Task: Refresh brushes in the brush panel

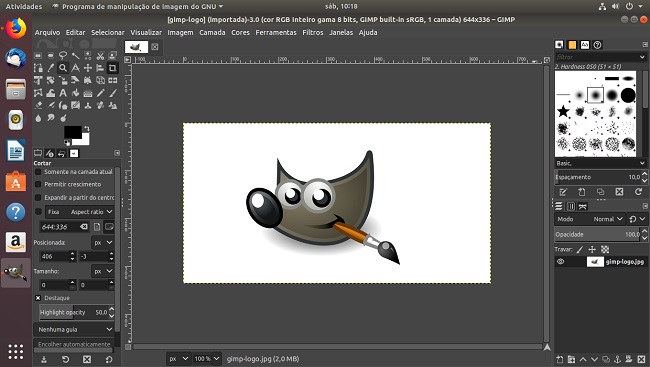Action: point(638,192)
